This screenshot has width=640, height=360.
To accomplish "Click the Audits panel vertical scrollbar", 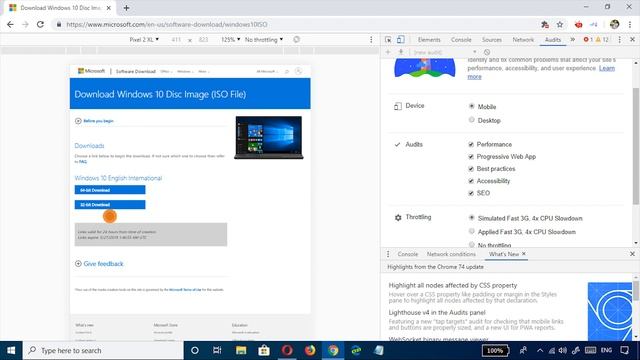I will (636, 146).
